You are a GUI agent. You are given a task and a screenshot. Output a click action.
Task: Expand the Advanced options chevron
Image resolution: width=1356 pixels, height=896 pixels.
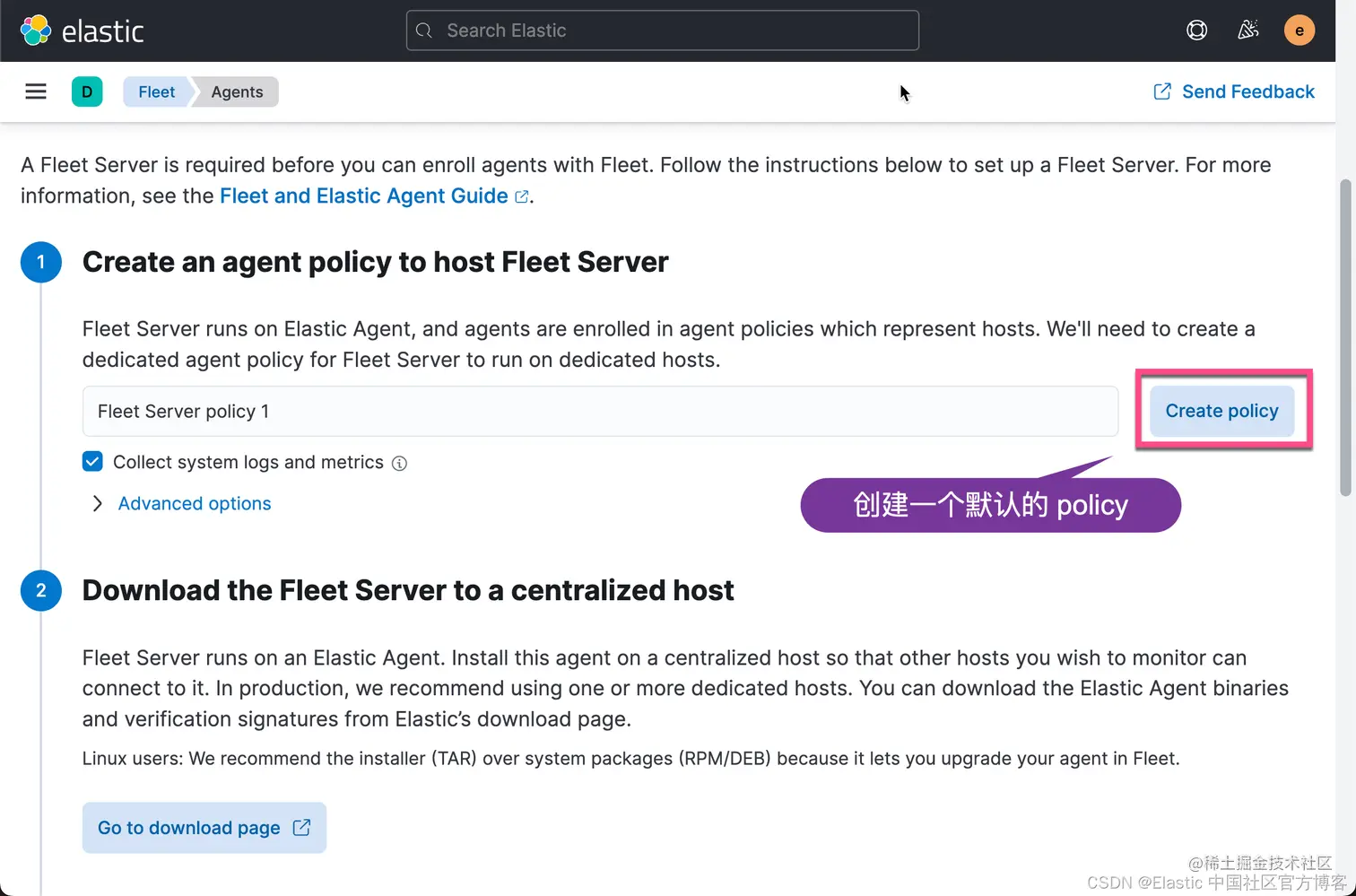(97, 504)
